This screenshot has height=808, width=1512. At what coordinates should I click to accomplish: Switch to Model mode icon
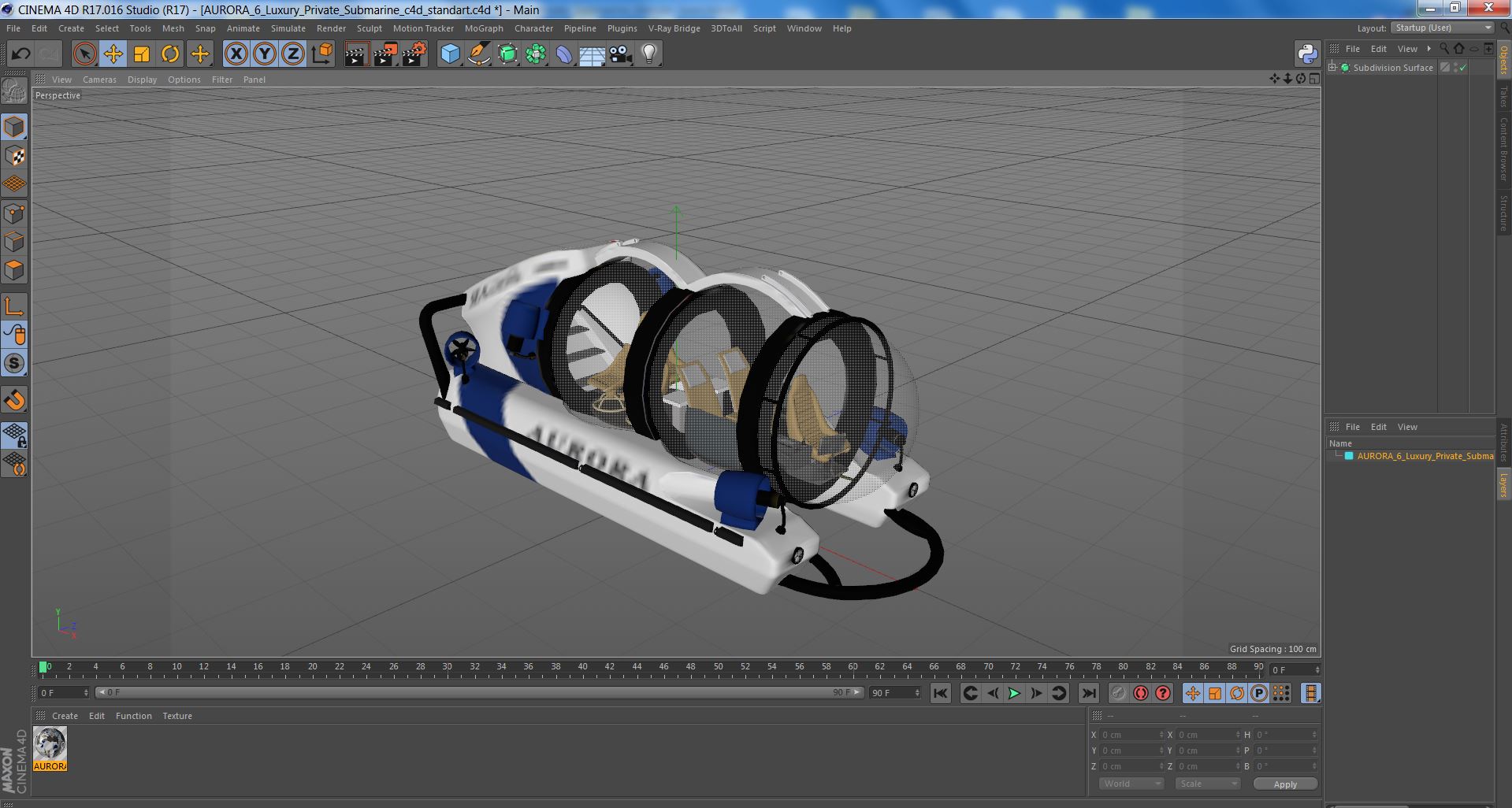click(x=14, y=127)
